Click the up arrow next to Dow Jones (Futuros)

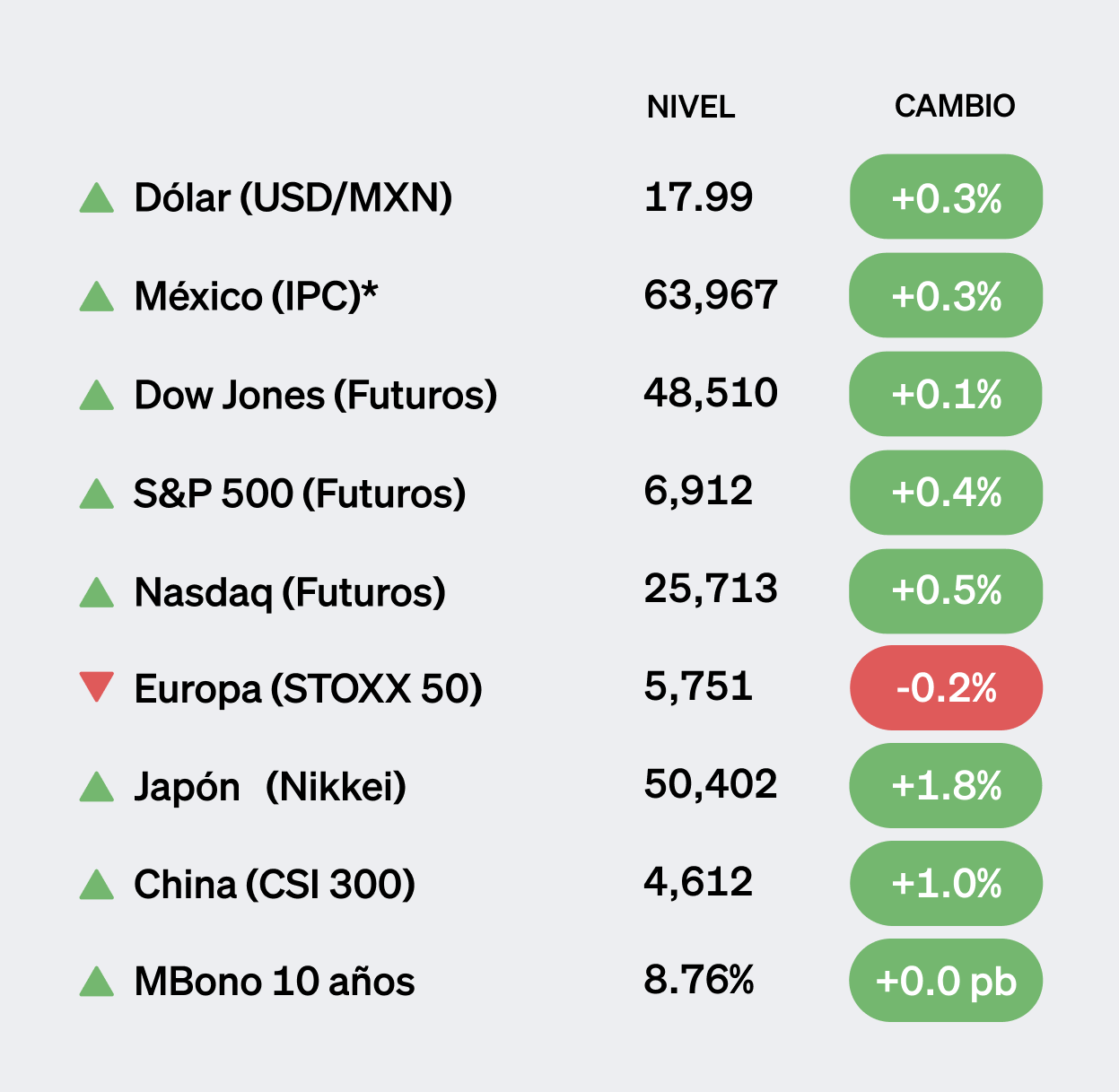[97, 396]
